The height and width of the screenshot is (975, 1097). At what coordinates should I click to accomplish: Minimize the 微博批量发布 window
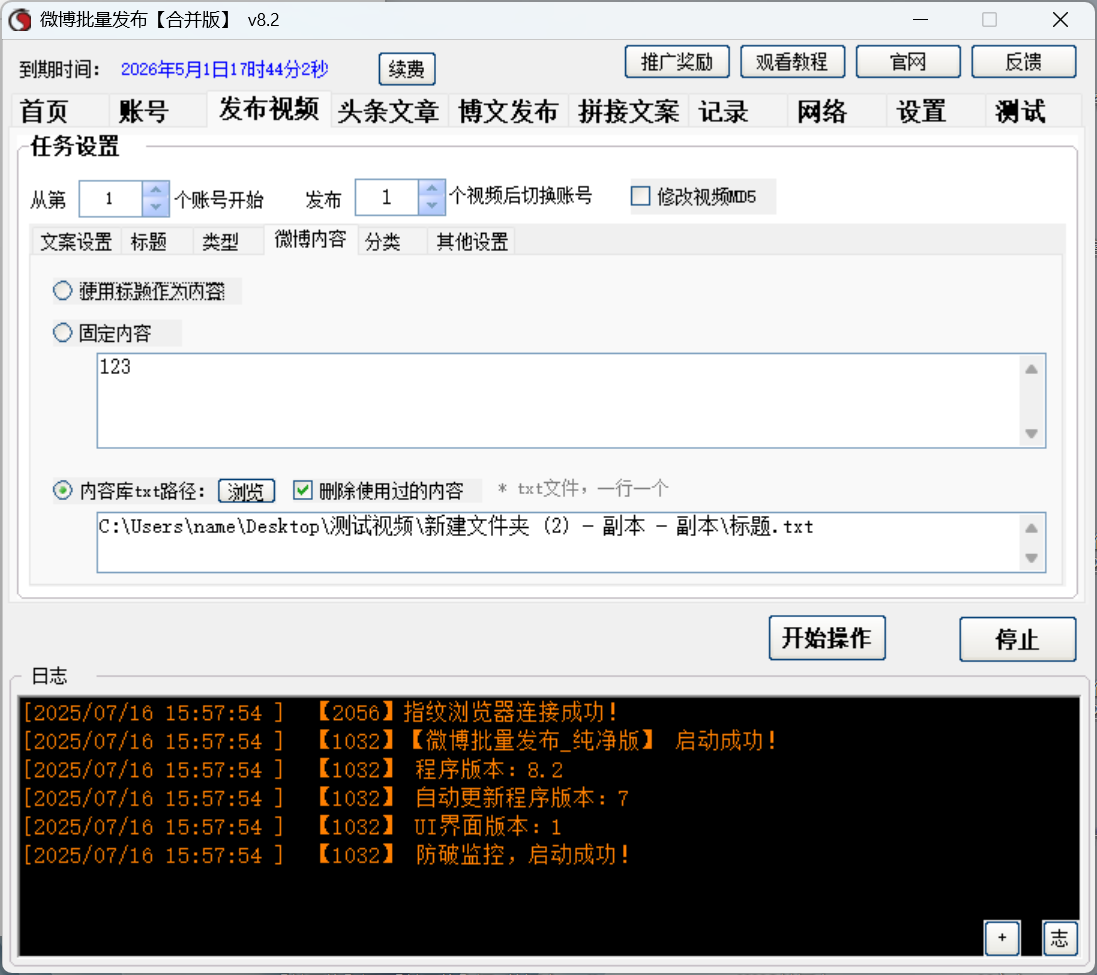coord(921,20)
